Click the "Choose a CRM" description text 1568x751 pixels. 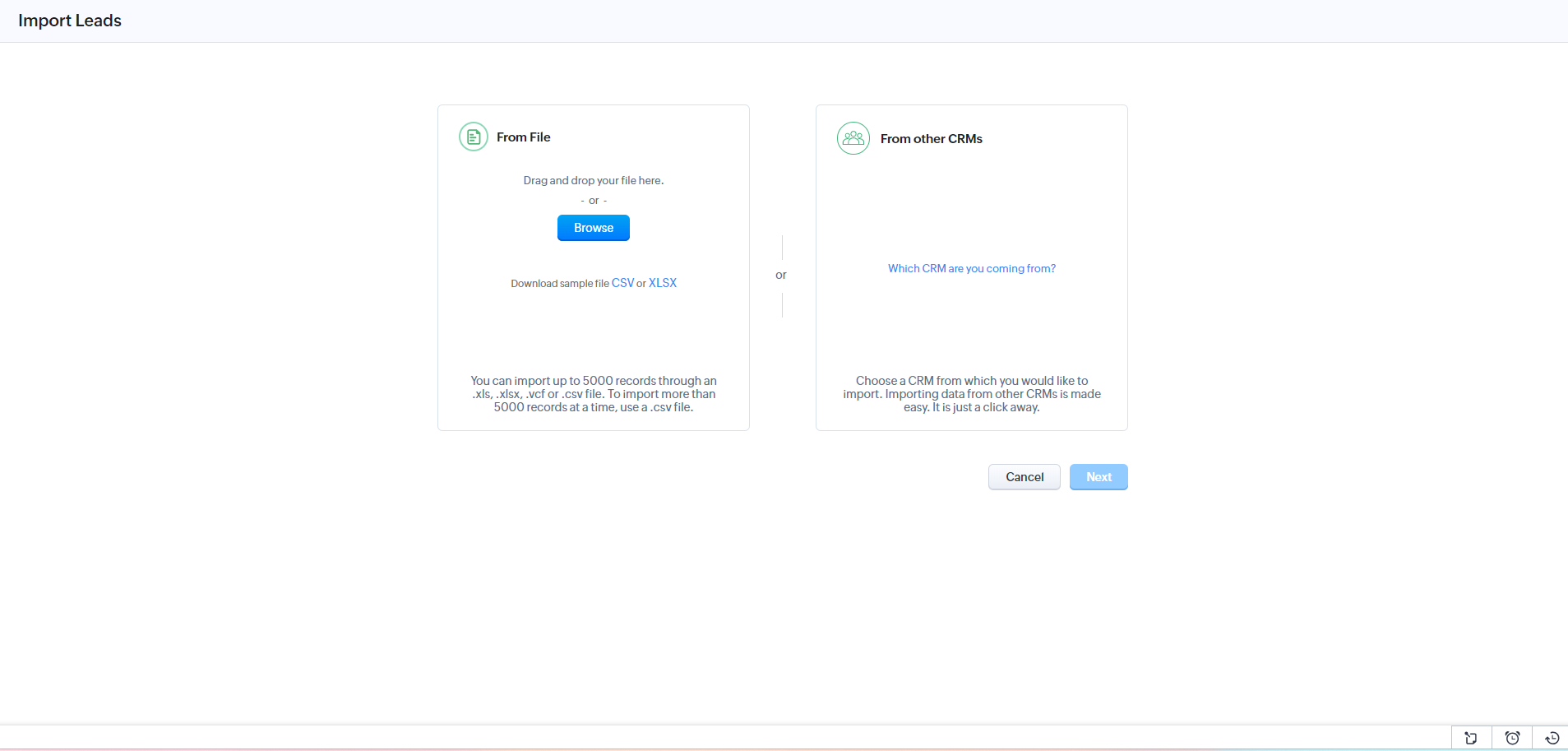[x=971, y=394]
